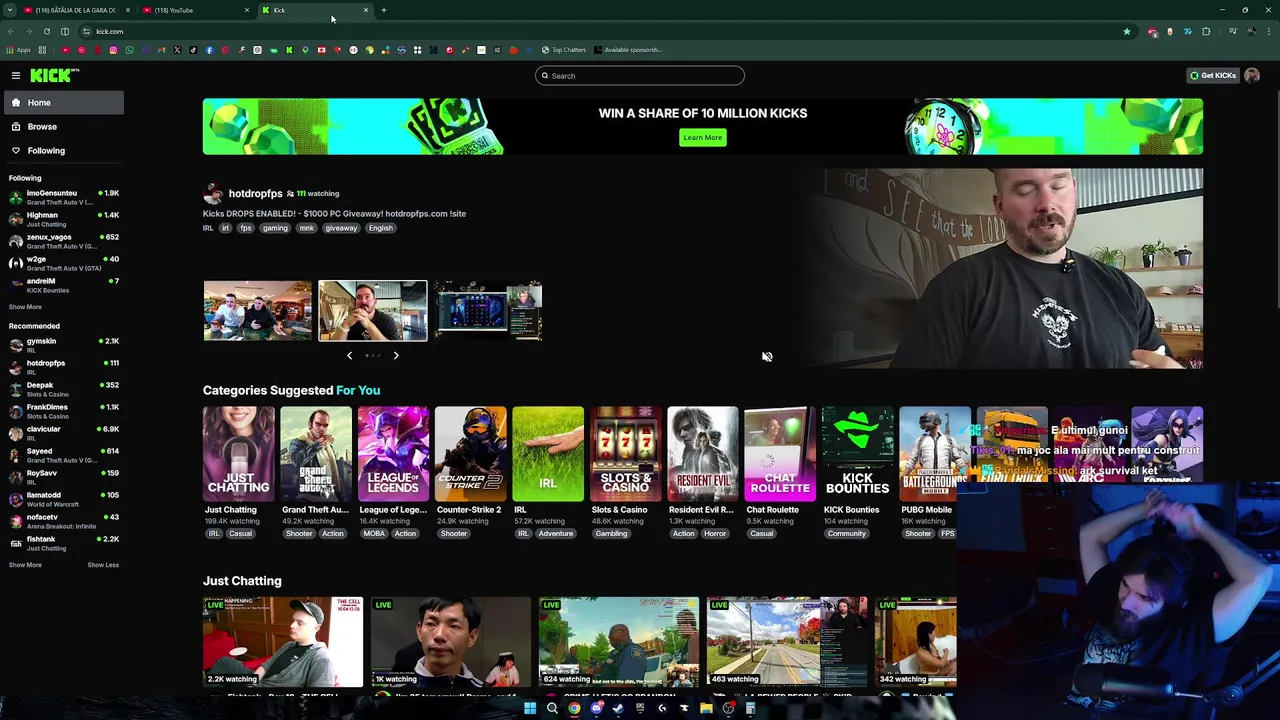Open hotdropfps channel avatar
1280x720 pixels.
(x=212, y=194)
